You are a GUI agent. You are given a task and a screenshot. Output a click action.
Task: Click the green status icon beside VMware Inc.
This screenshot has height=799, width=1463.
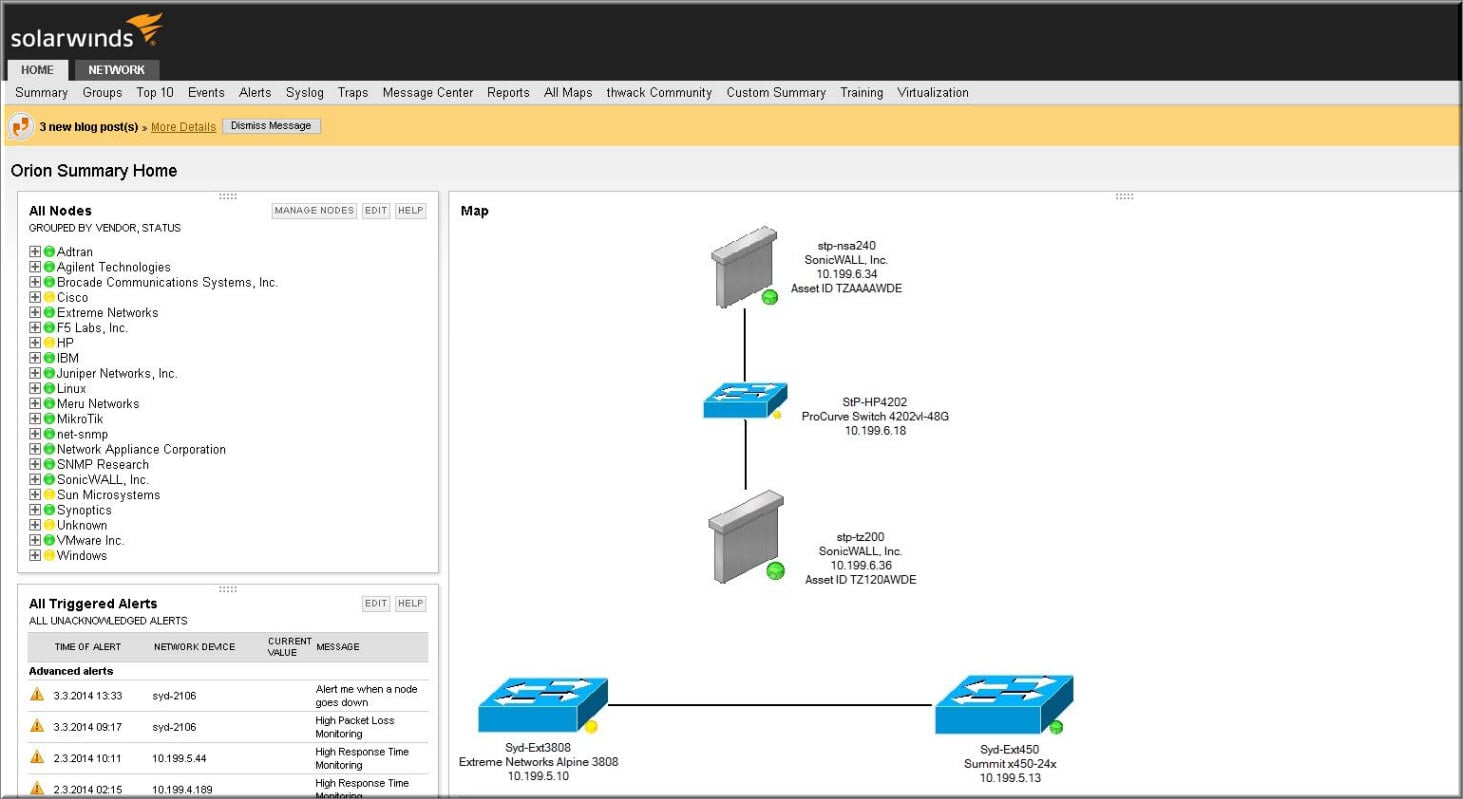[x=49, y=540]
